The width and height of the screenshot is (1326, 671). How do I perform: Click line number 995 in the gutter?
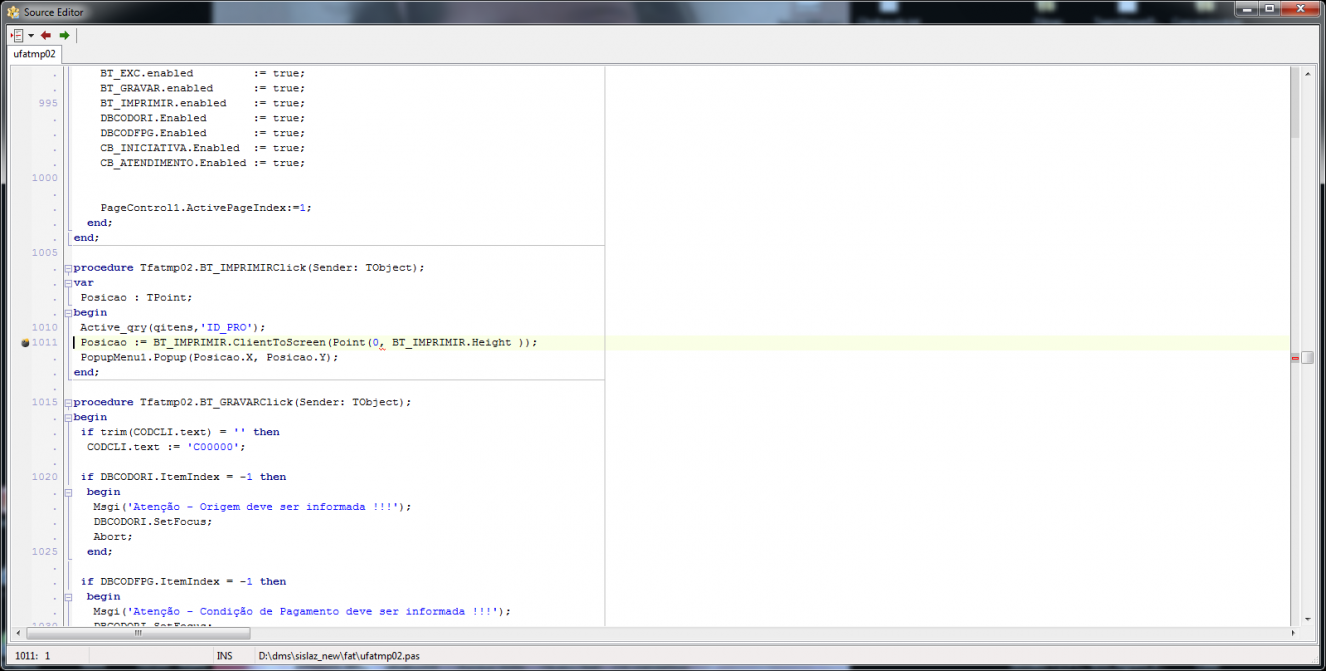(48, 103)
